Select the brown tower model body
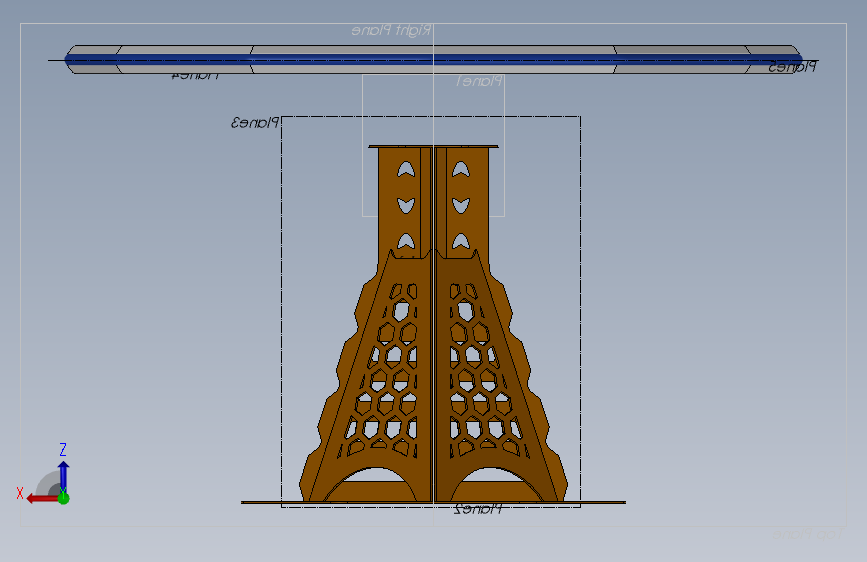The height and width of the screenshot is (562, 867). pos(434,324)
